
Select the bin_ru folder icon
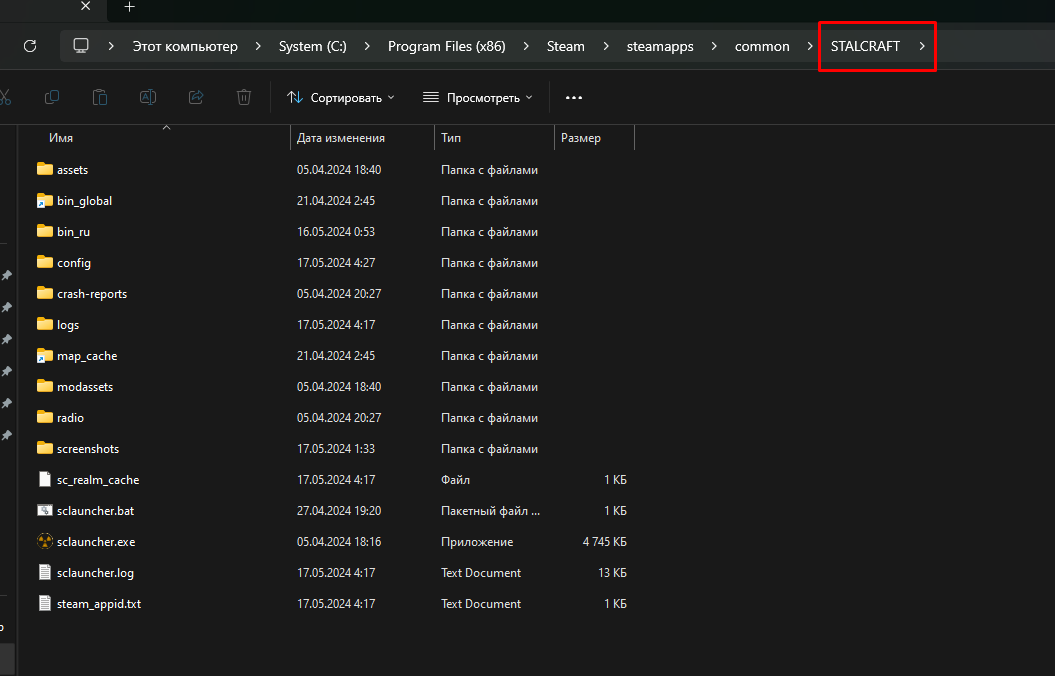click(44, 231)
